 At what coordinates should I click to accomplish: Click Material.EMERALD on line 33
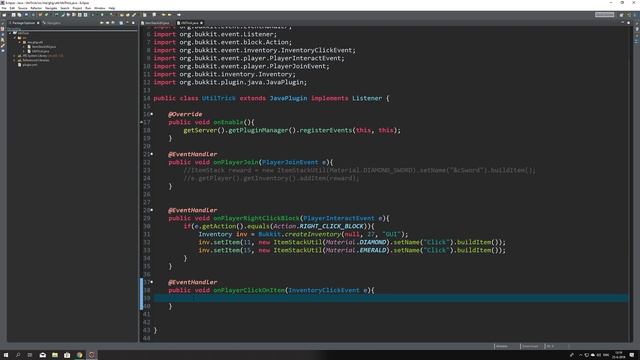pyautogui.click(x=356, y=250)
